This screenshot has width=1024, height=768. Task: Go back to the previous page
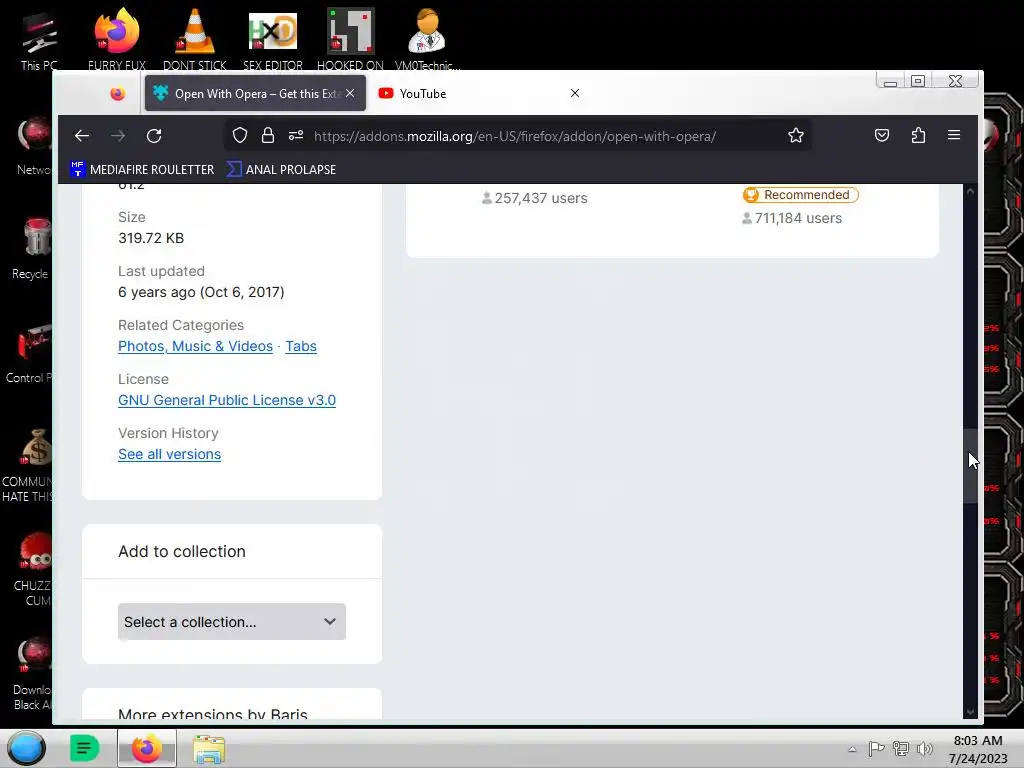[82, 136]
